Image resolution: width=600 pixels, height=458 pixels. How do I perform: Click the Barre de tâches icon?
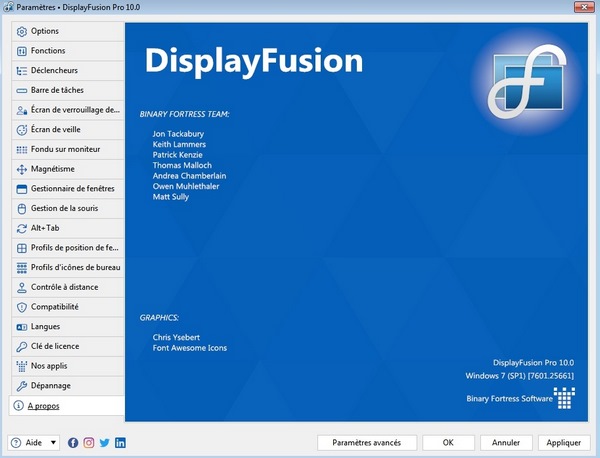[22, 91]
